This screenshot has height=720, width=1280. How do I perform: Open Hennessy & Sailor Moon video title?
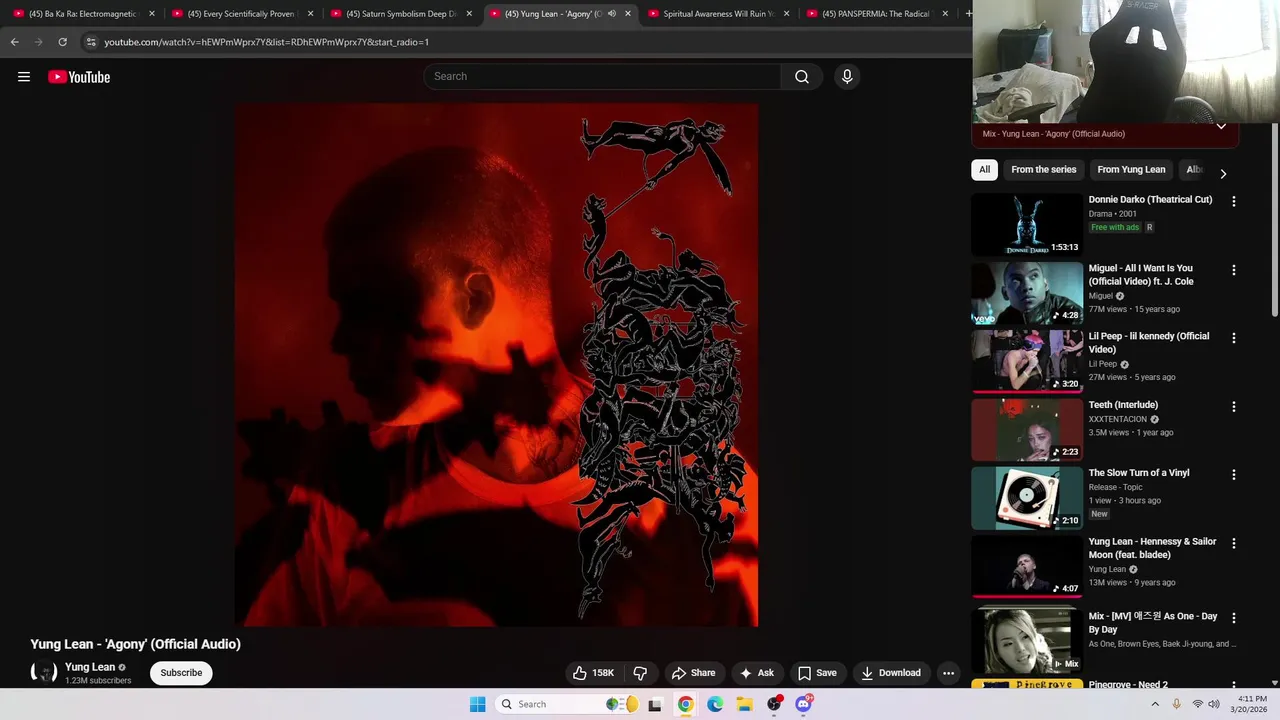tap(1152, 548)
